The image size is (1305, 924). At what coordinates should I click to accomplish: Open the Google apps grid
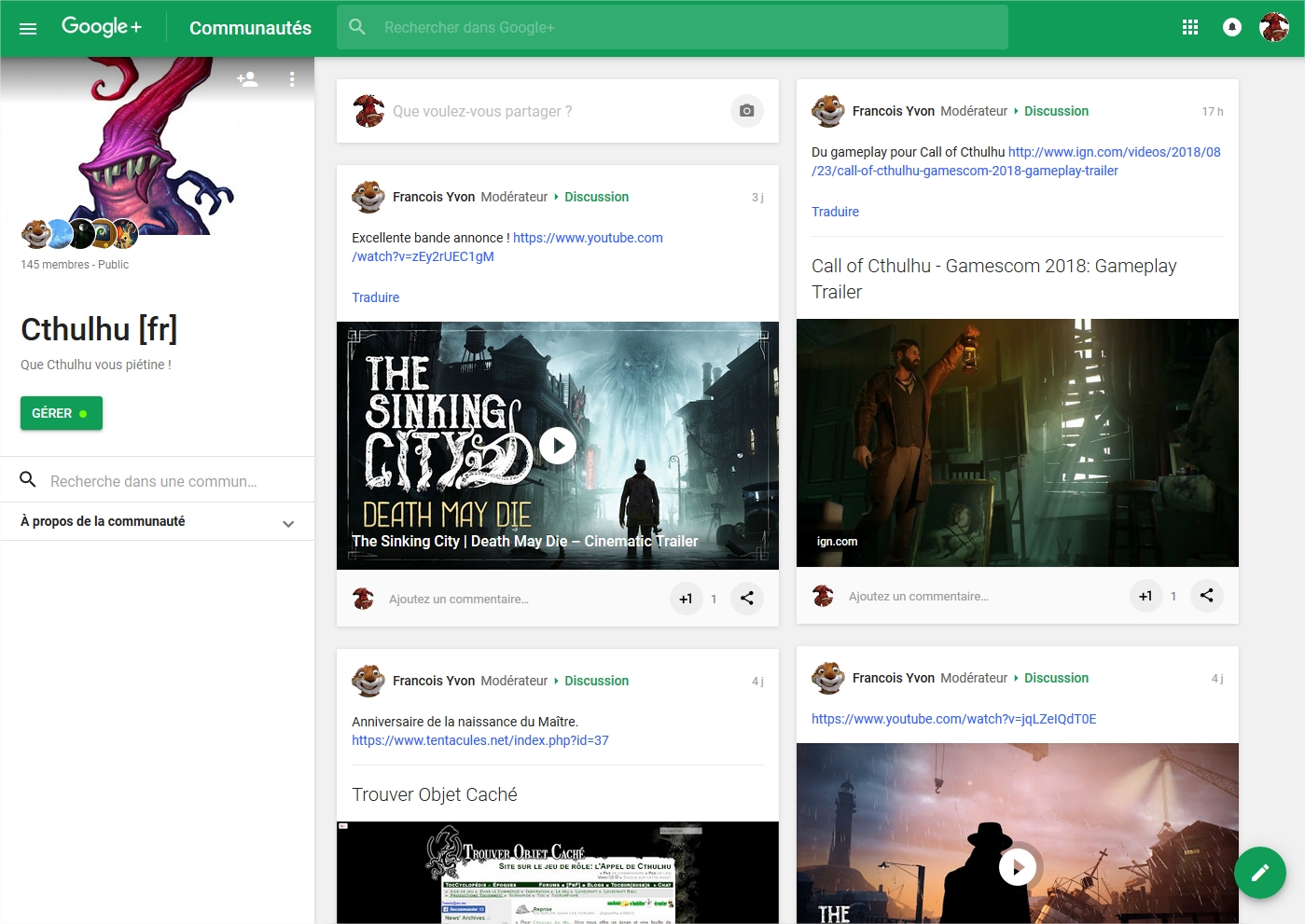(1190, 28)
